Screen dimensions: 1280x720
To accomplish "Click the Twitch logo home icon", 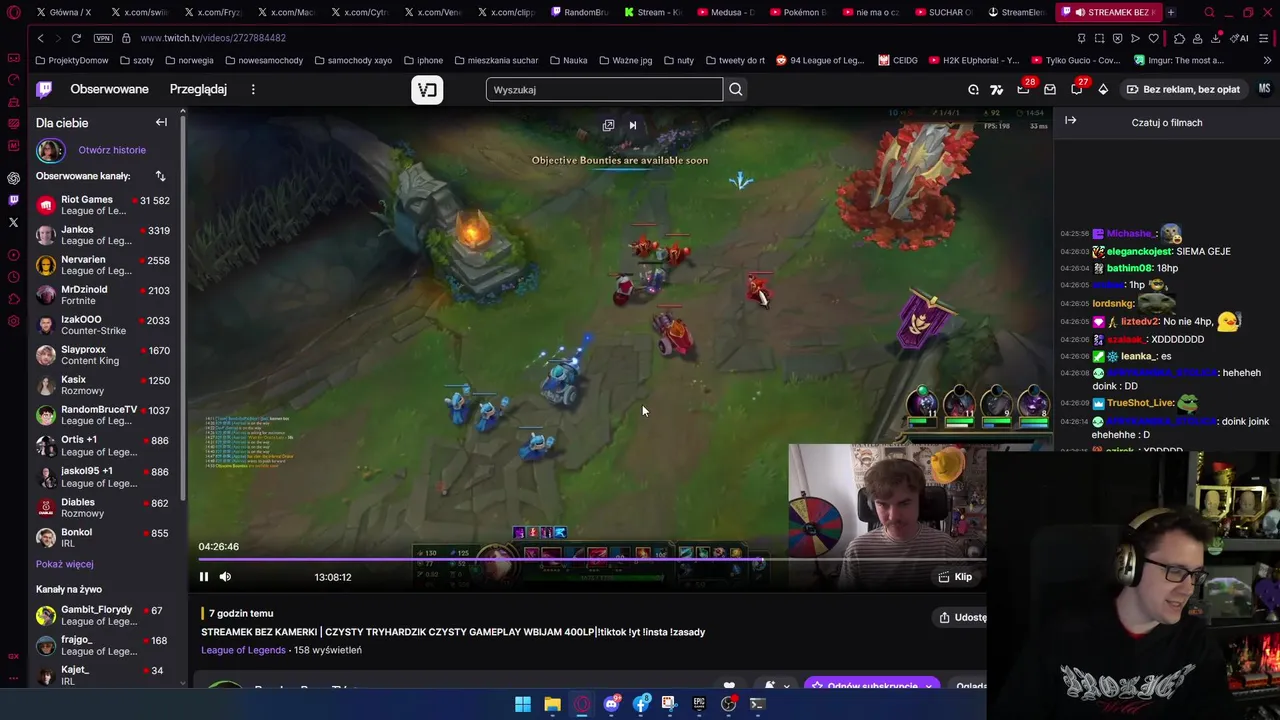I will pyautogui.click(x=44, y=89).
